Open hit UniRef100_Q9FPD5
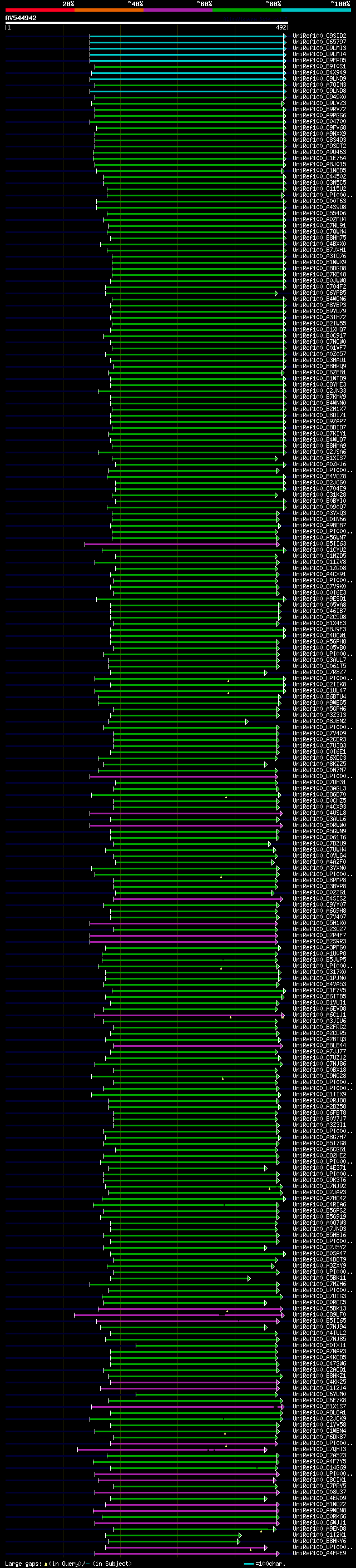The image size is (356, 1568). [x=319, y=60]
